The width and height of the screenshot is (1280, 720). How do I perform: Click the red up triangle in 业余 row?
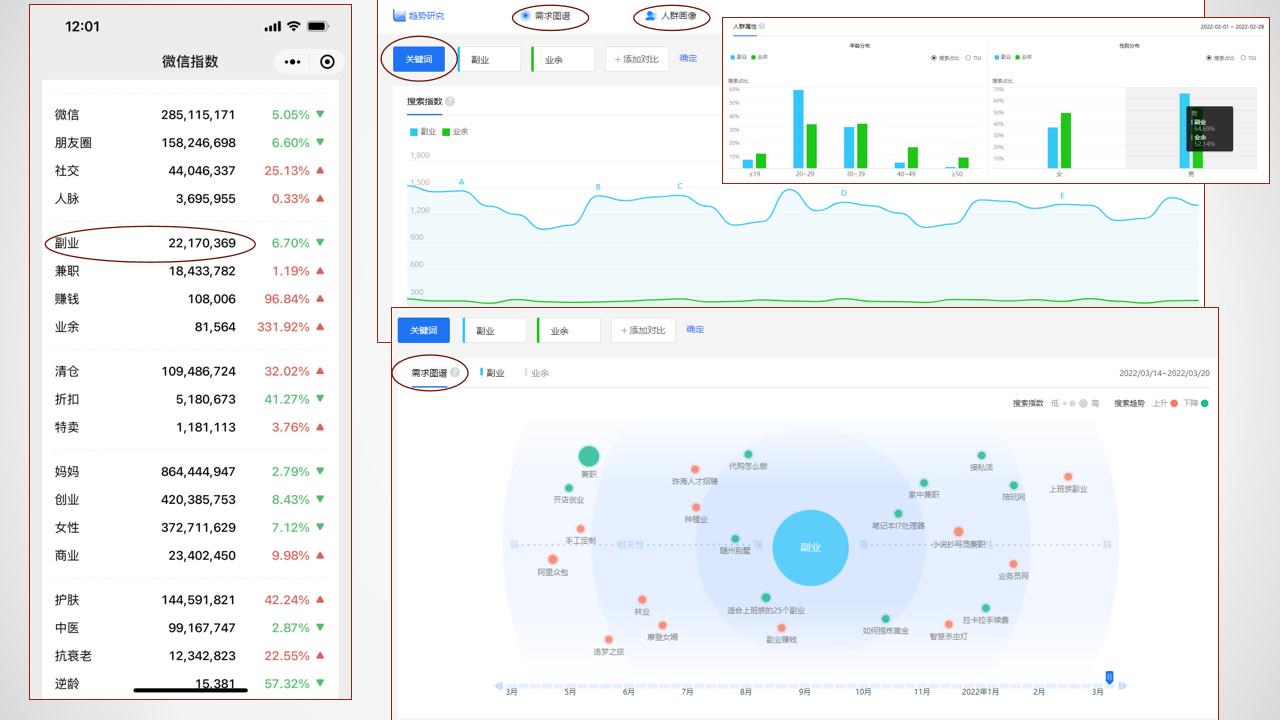(x=320, y=326)
